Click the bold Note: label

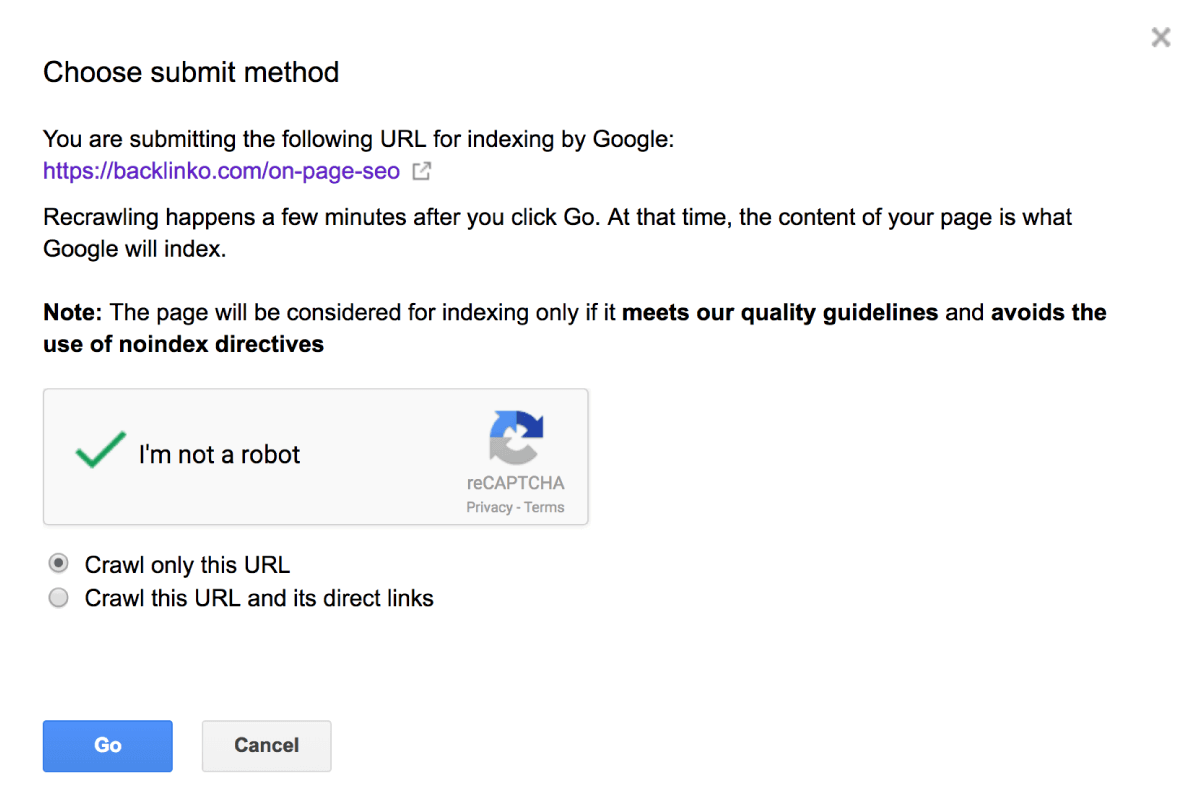(x=73, y=312)
